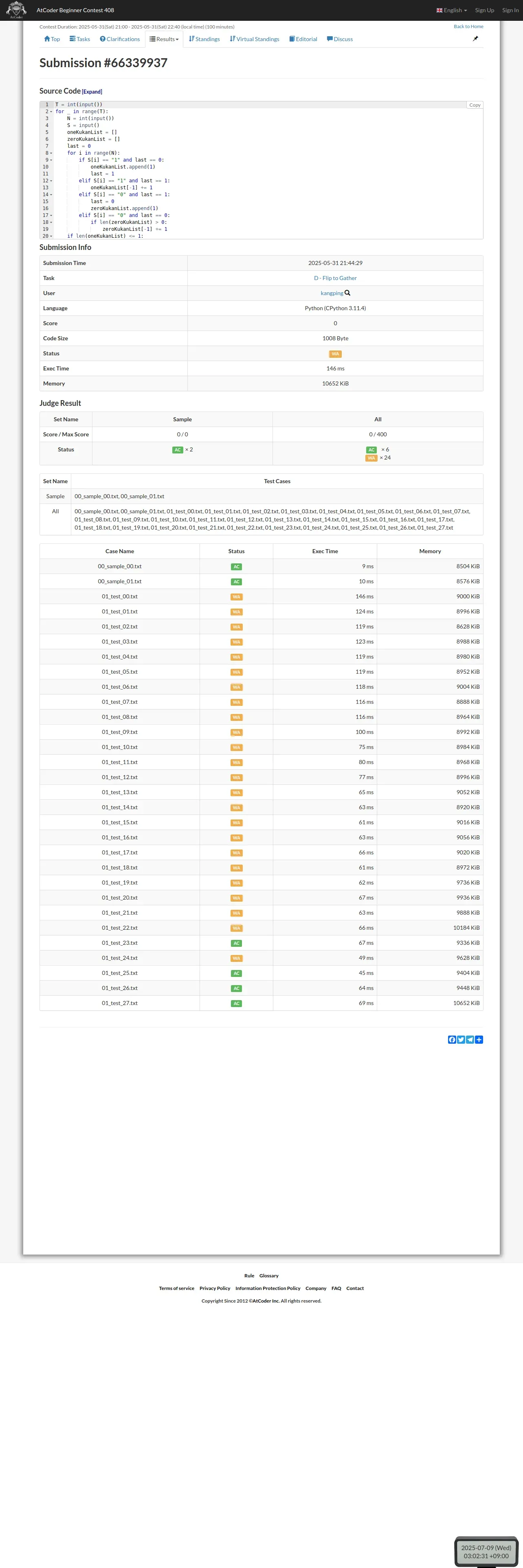523x1568 pixels.
Task: Open the Editorial tab
Action: pyautogui.click(x=303, y=39)
